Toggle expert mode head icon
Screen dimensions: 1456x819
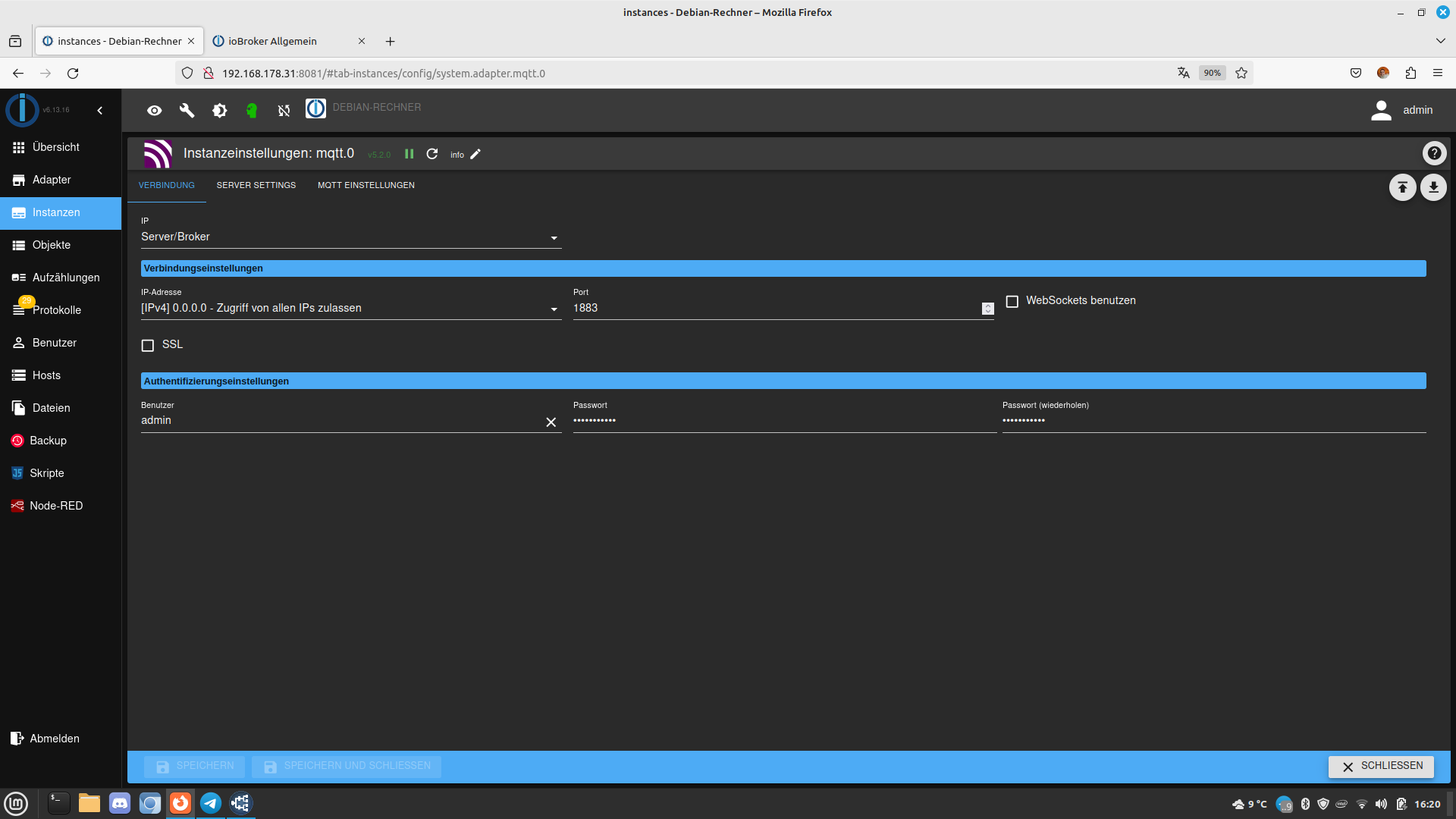tap(252, 111)
